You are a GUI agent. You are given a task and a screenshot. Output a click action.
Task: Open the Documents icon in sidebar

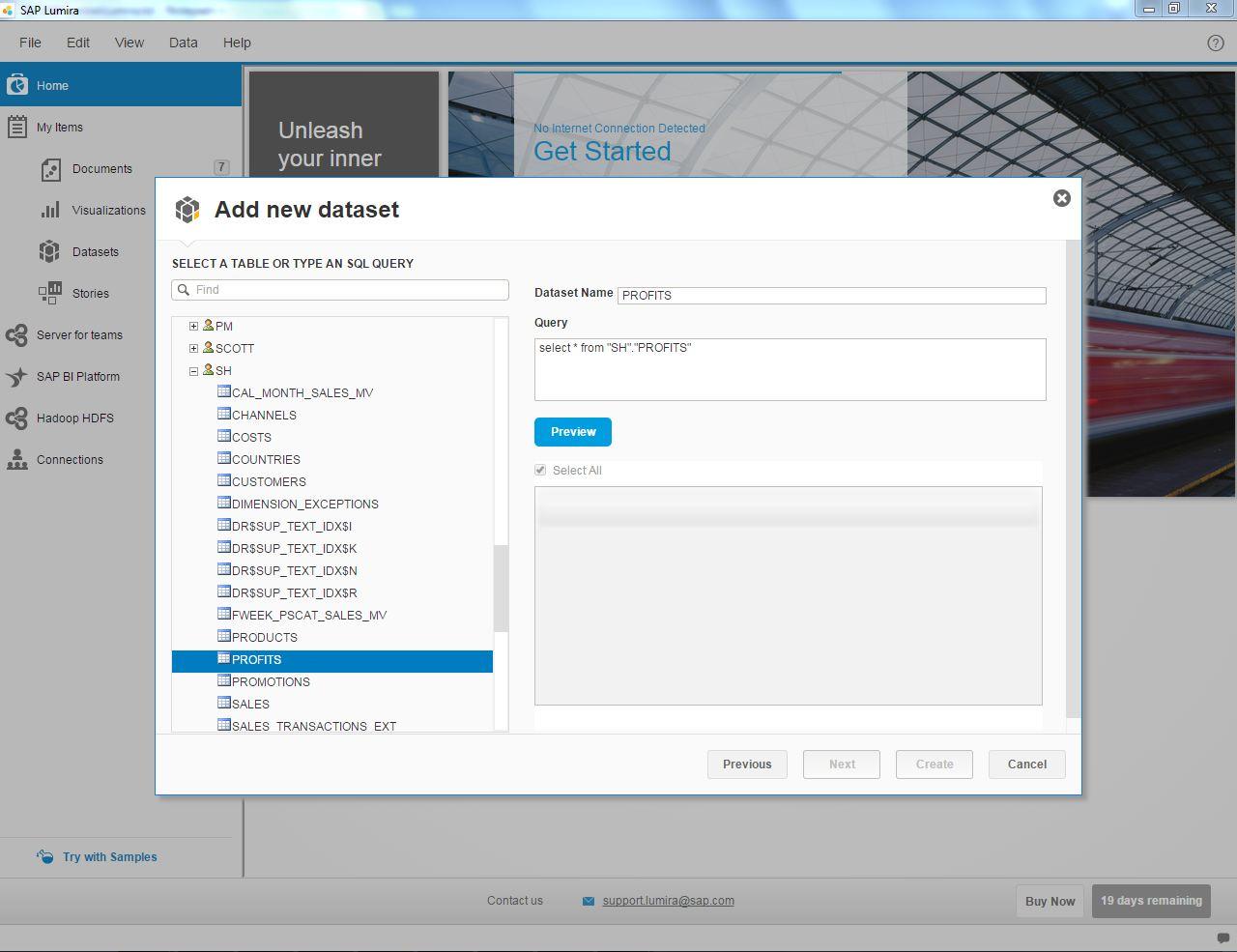pos(50,169)
